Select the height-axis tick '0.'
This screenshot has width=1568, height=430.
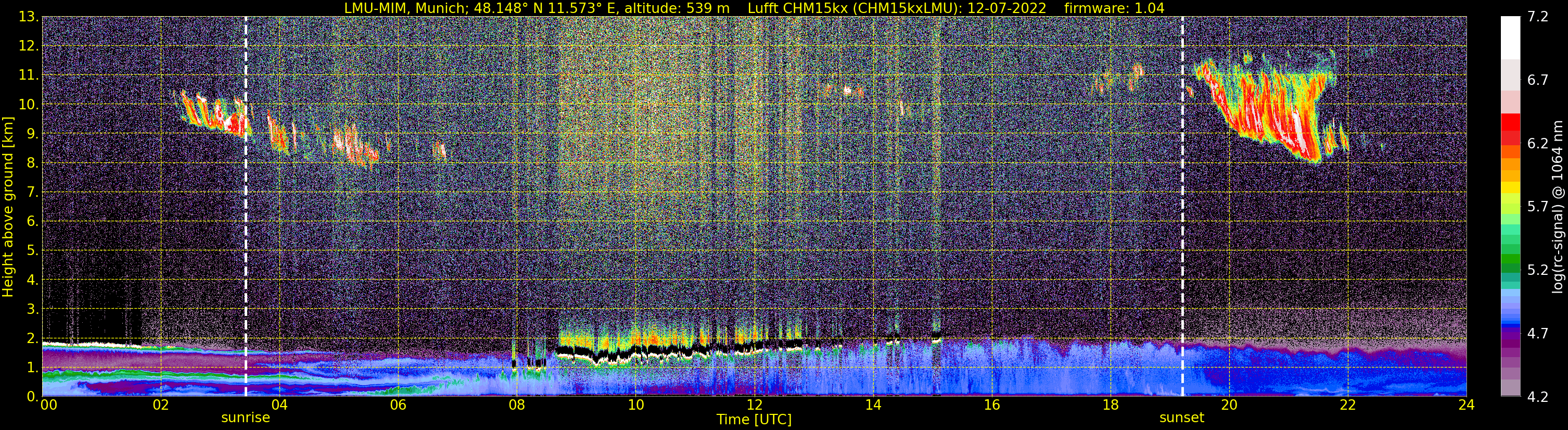[32, 397]
